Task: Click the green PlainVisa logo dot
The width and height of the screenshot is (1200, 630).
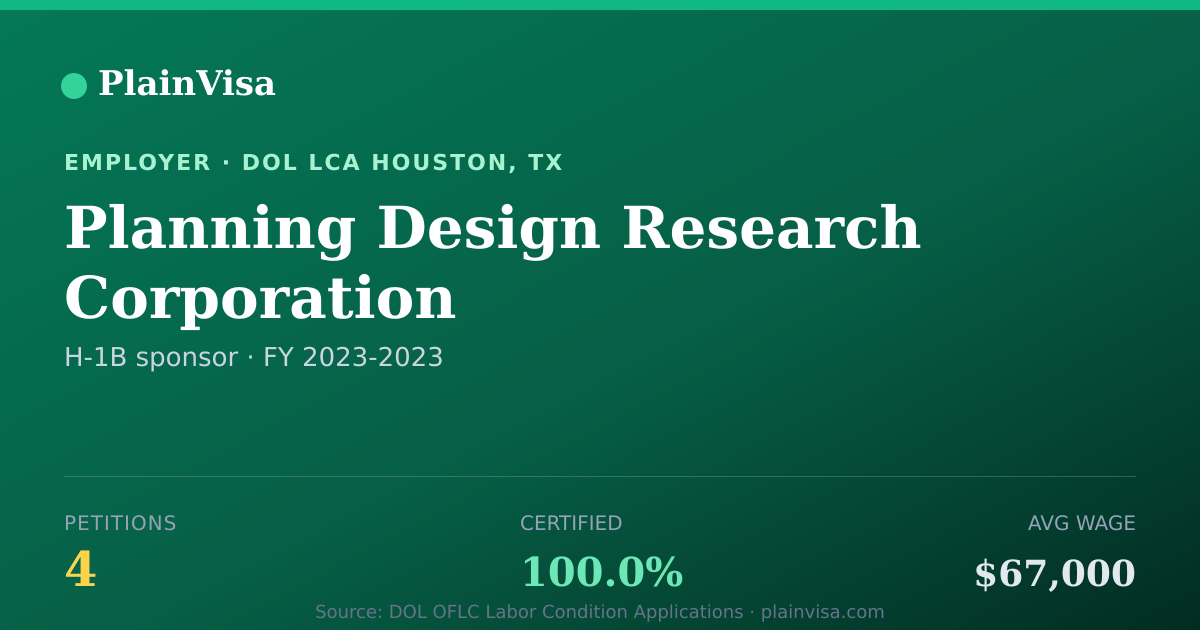Action: (x=74, y=86)
